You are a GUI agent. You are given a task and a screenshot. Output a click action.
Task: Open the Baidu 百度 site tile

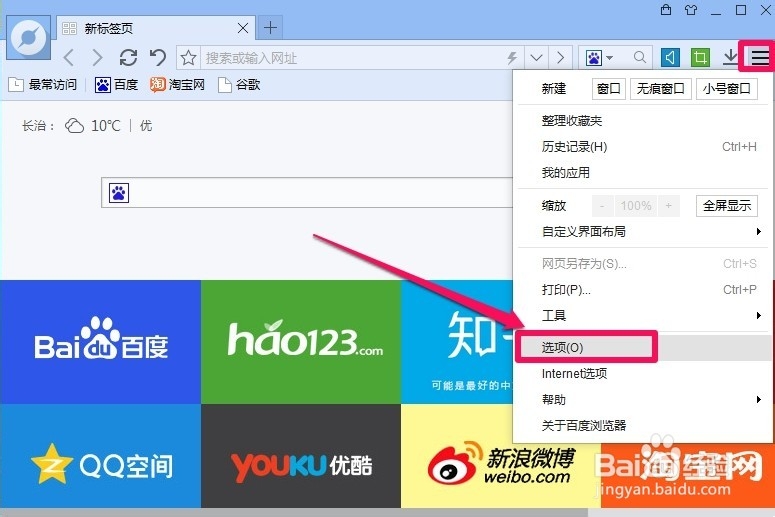[100, 342]
